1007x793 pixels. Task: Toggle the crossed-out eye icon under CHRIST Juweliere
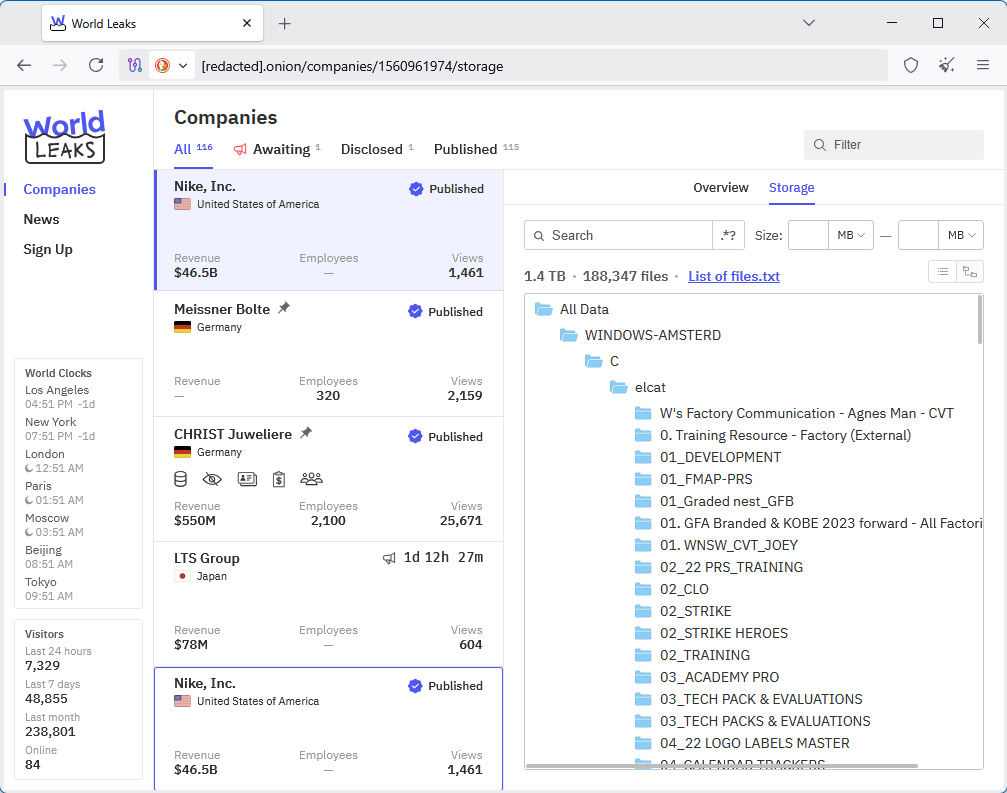click(212, 479)
